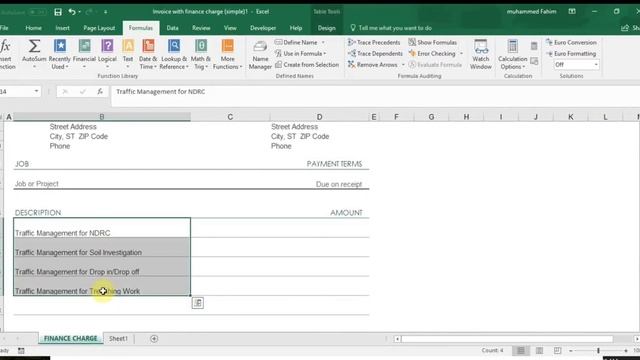Click Trace Dependents
This screenshot has width=640, height=360.
point(376,53)
